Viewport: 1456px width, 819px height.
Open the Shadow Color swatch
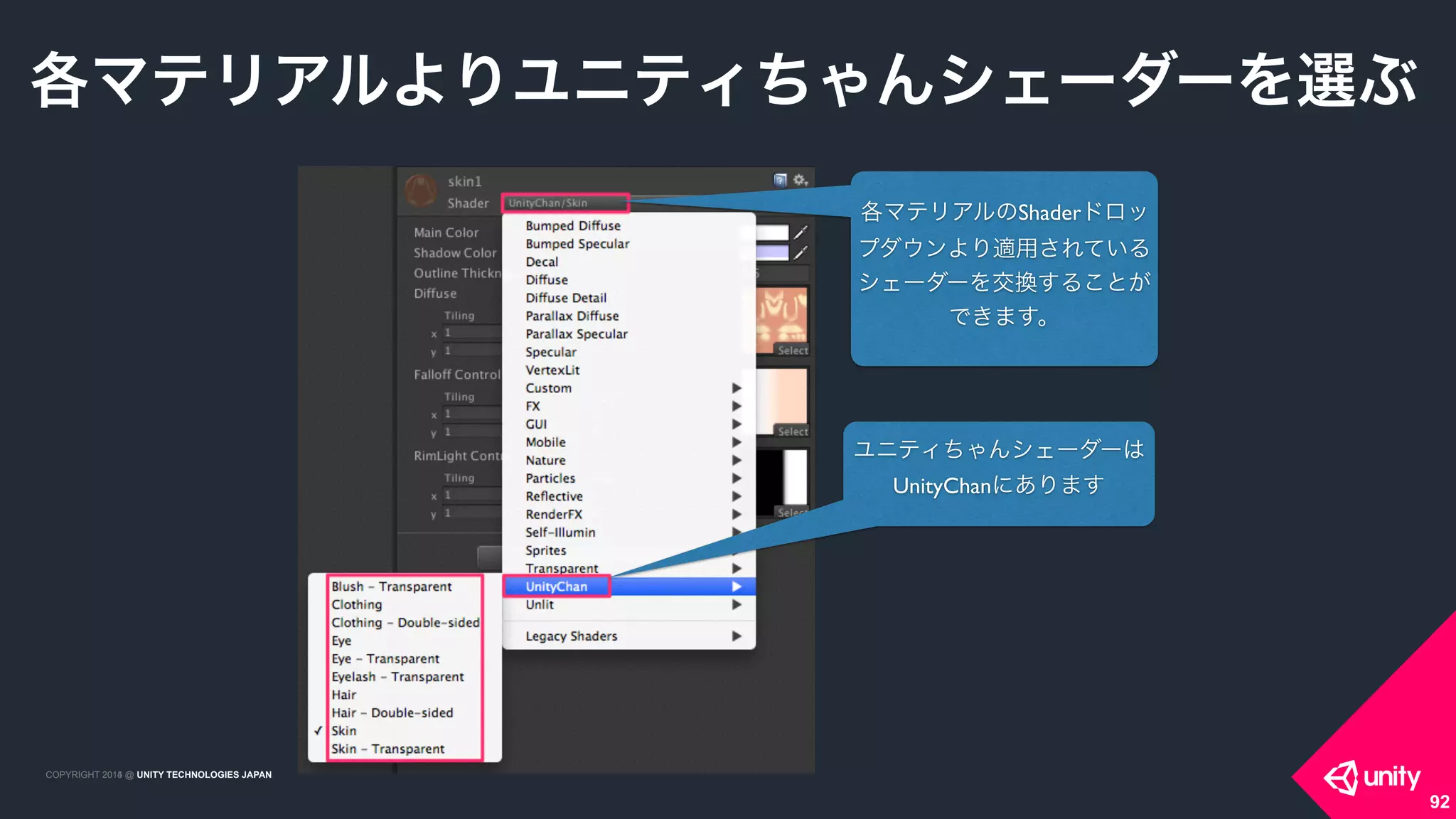point(772,252)
